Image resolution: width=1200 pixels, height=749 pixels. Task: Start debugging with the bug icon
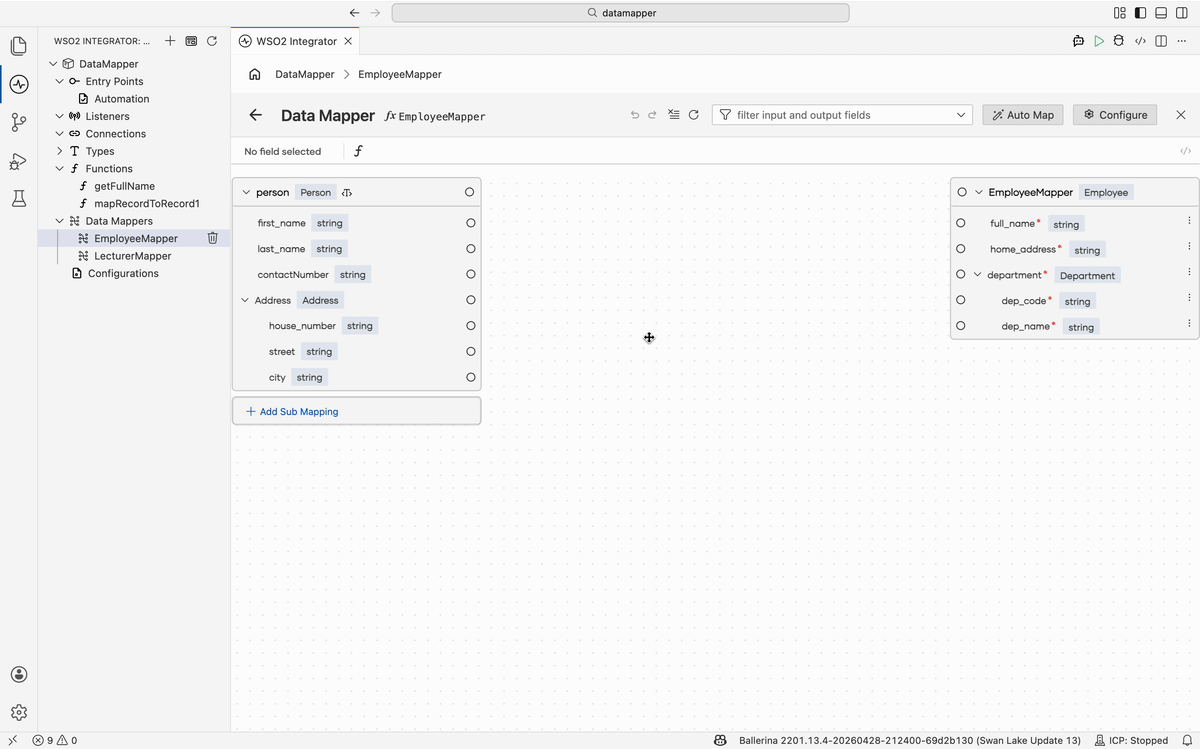coord(1119,41)
